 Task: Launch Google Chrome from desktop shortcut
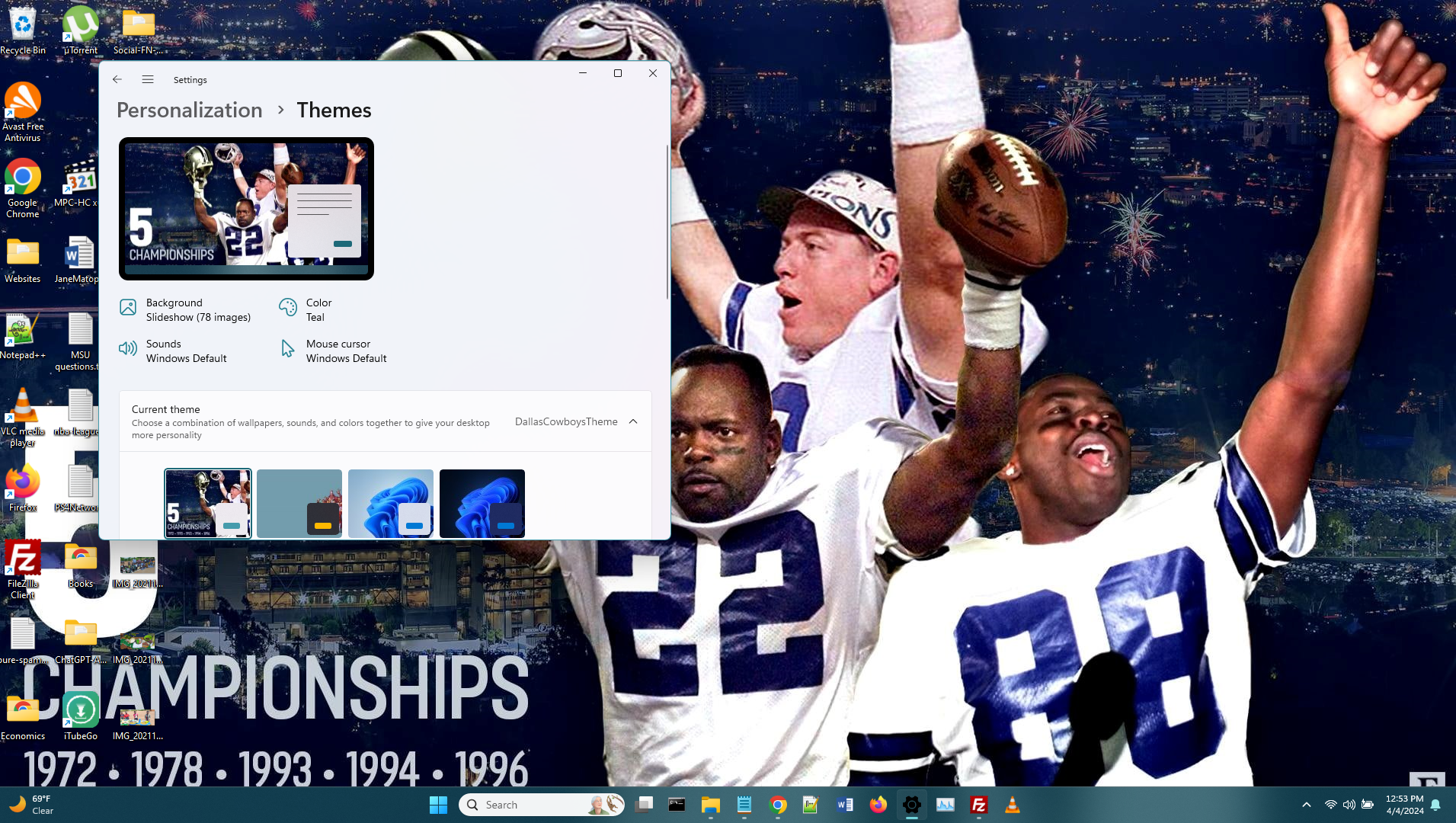23,188
